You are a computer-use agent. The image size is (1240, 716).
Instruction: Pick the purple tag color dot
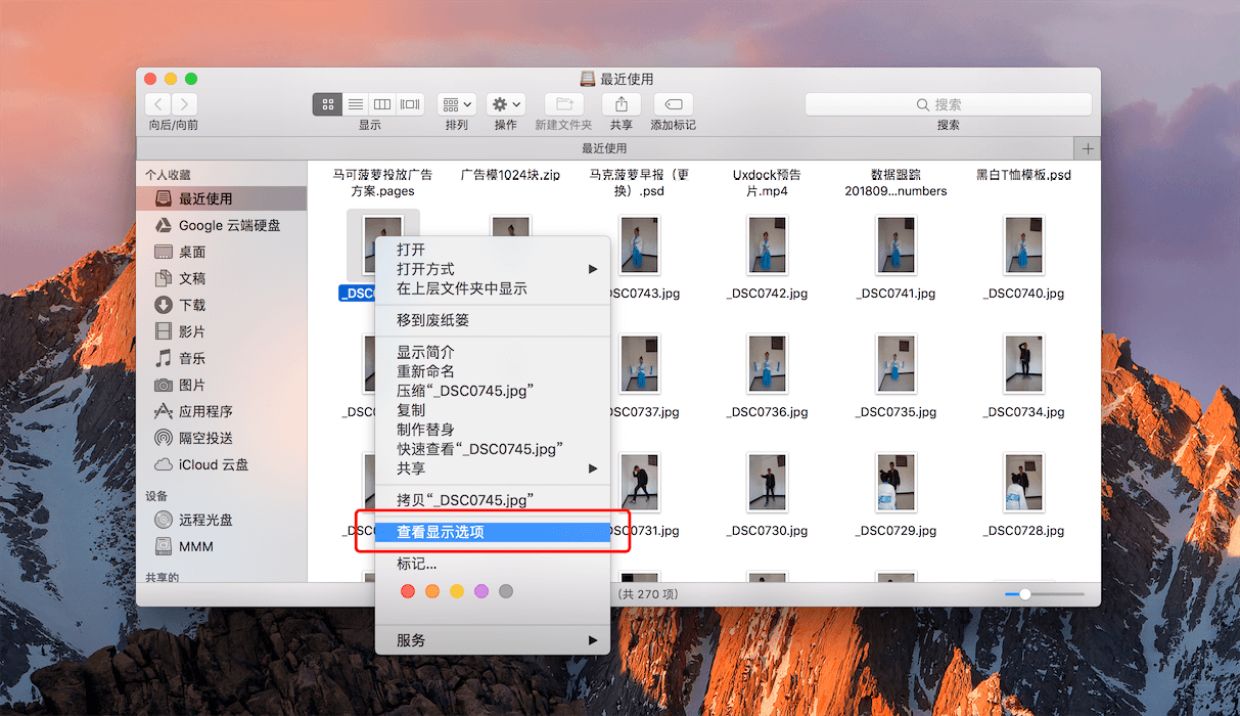coord(482,592)
